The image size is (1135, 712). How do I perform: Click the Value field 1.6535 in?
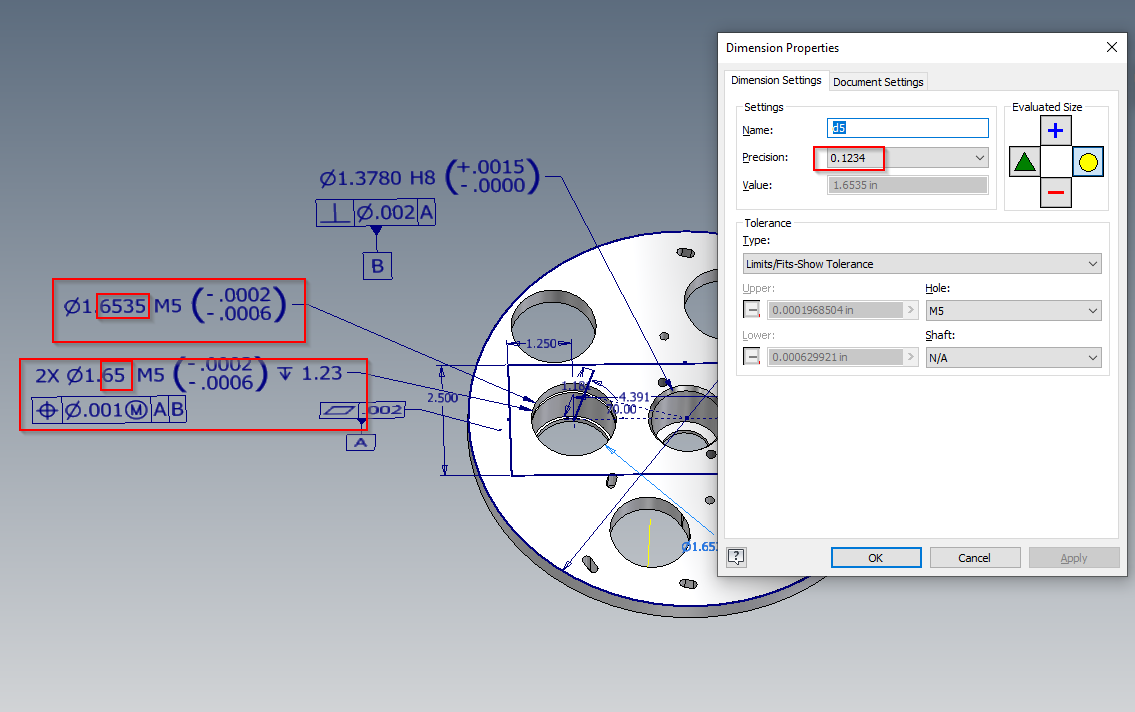[908, 185]
